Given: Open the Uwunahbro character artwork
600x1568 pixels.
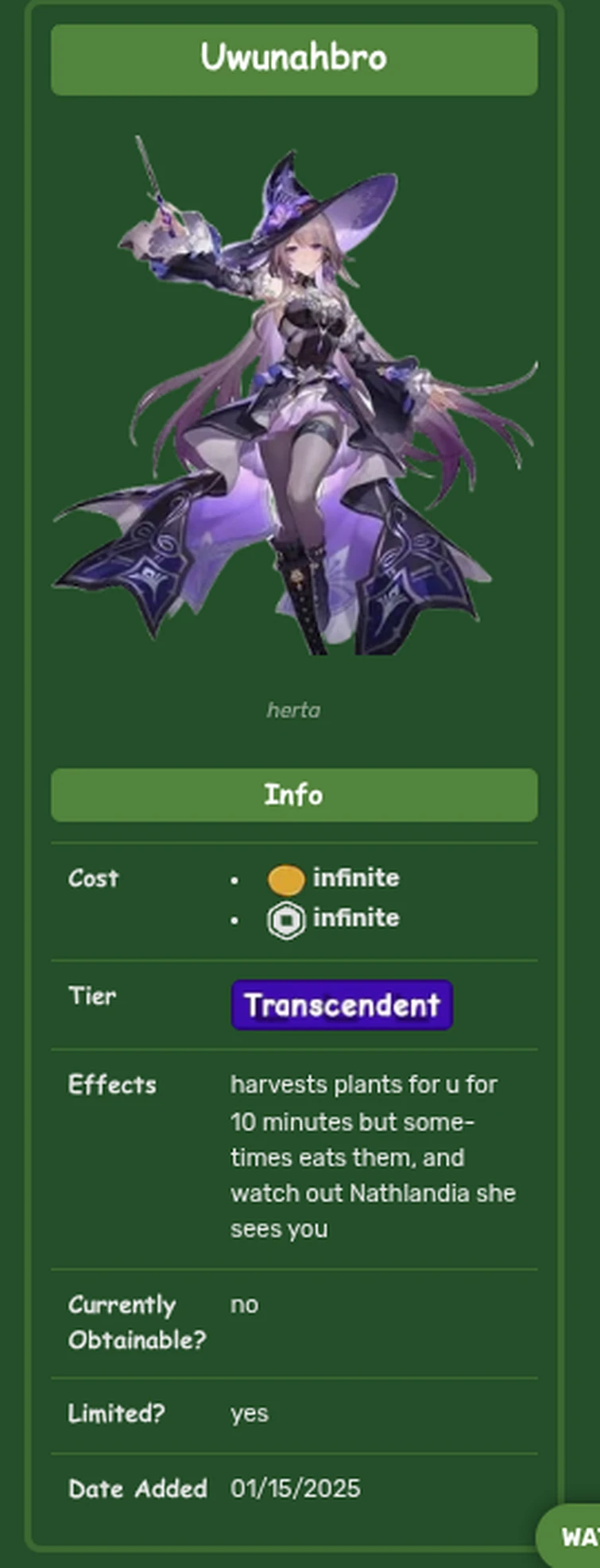Looking at the screenshot, I should coord(295,395).
